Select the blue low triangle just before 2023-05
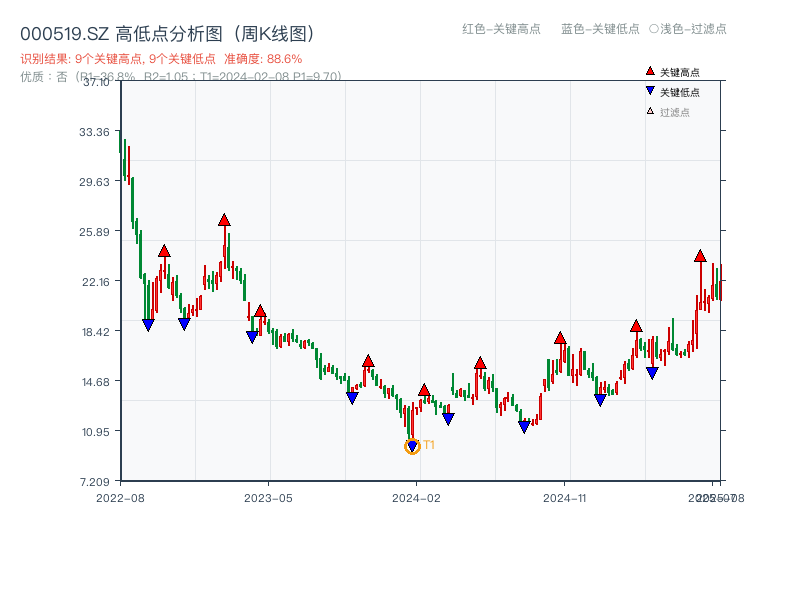This screenshot has width=800, height=600. click(x=252, y=337)
